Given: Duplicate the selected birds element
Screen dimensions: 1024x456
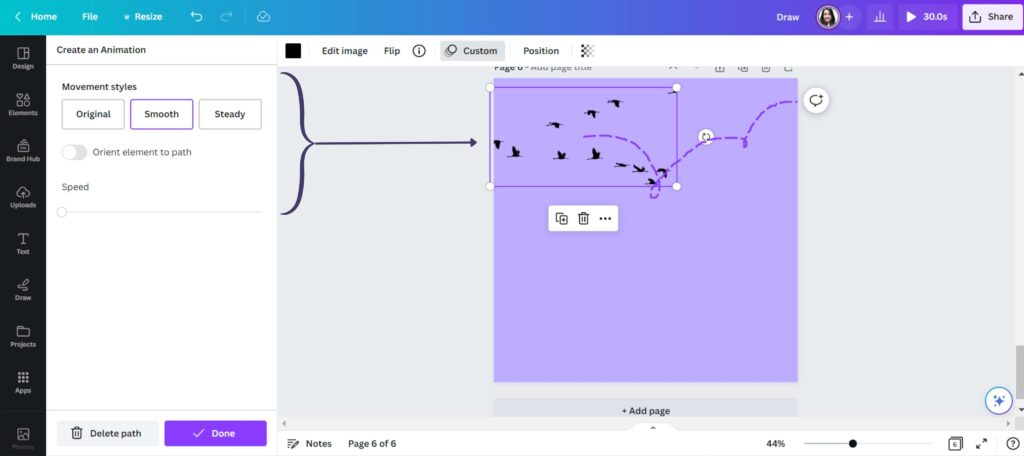Looking at the screenshot, I should click(562, 218).
